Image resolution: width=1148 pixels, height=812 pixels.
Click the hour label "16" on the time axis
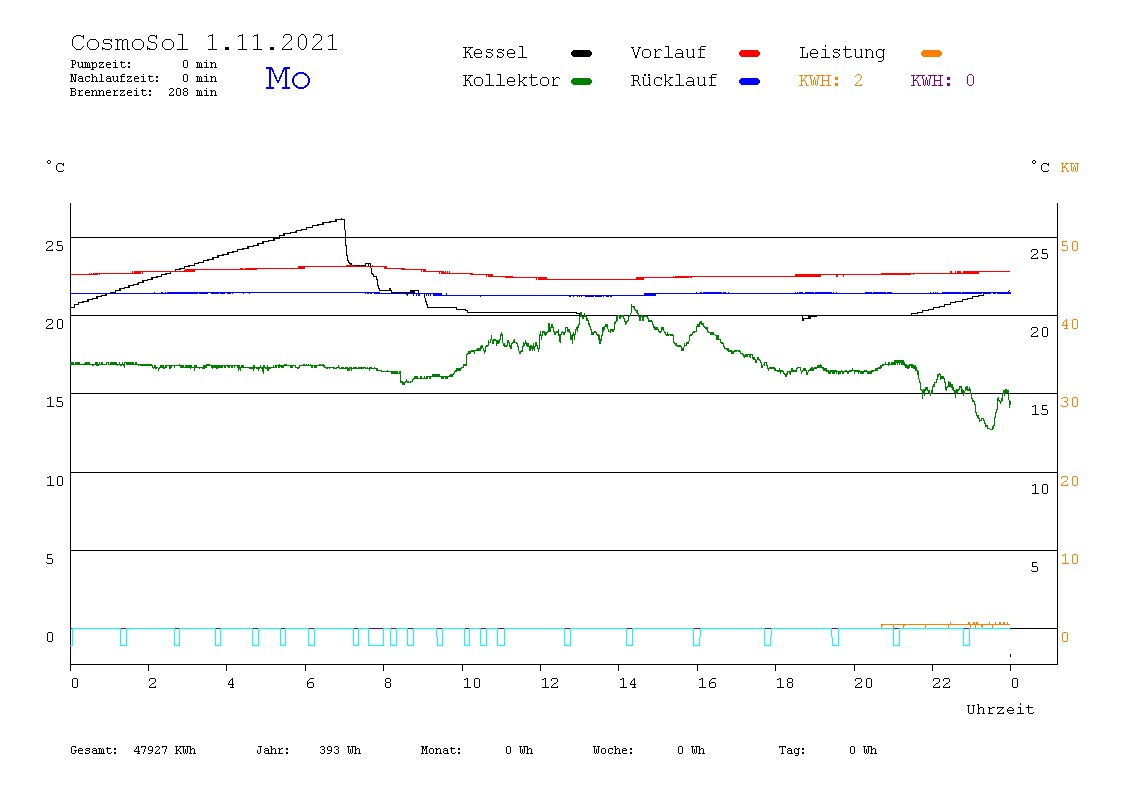(707, 683)
